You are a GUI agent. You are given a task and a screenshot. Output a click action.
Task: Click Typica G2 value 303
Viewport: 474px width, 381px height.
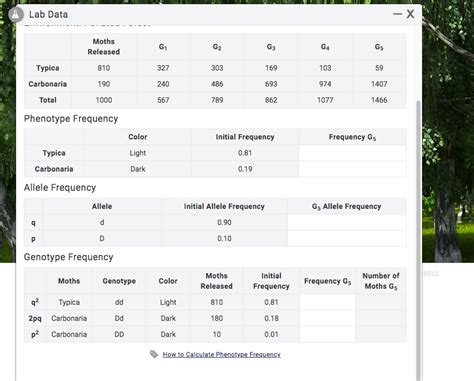[217, 68]
